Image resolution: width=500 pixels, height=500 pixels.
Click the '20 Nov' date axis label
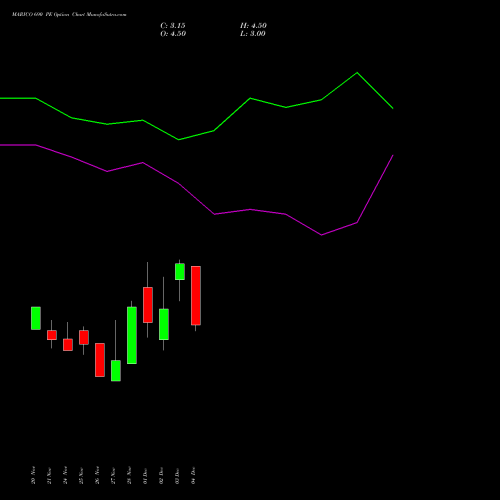click(33, 475)
